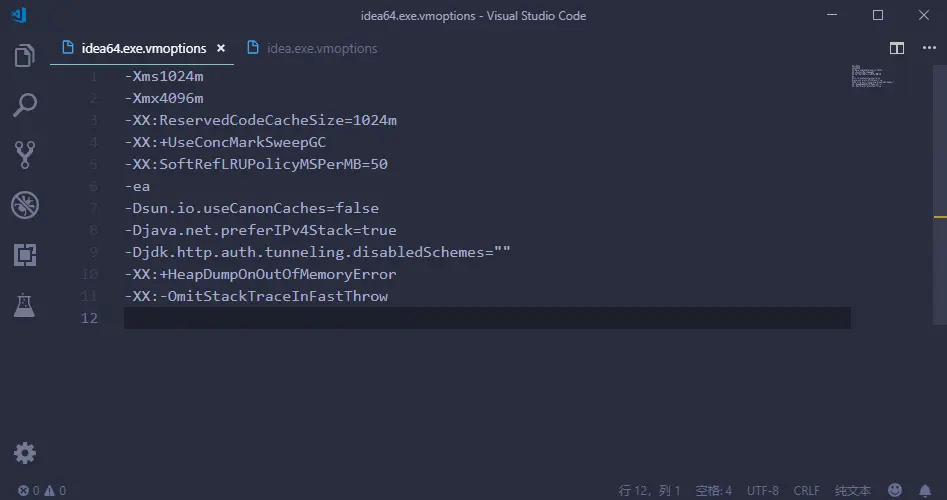
Task: Click the SoftRefLRUPolicyMSPerMB=50 line
Action: (x=256, y=164)
